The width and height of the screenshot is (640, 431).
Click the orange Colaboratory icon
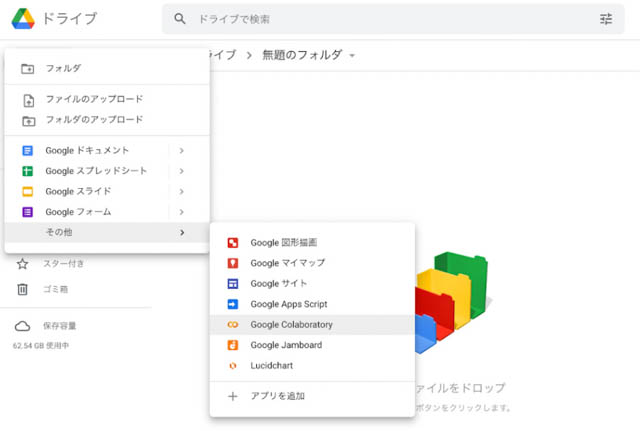233,324
